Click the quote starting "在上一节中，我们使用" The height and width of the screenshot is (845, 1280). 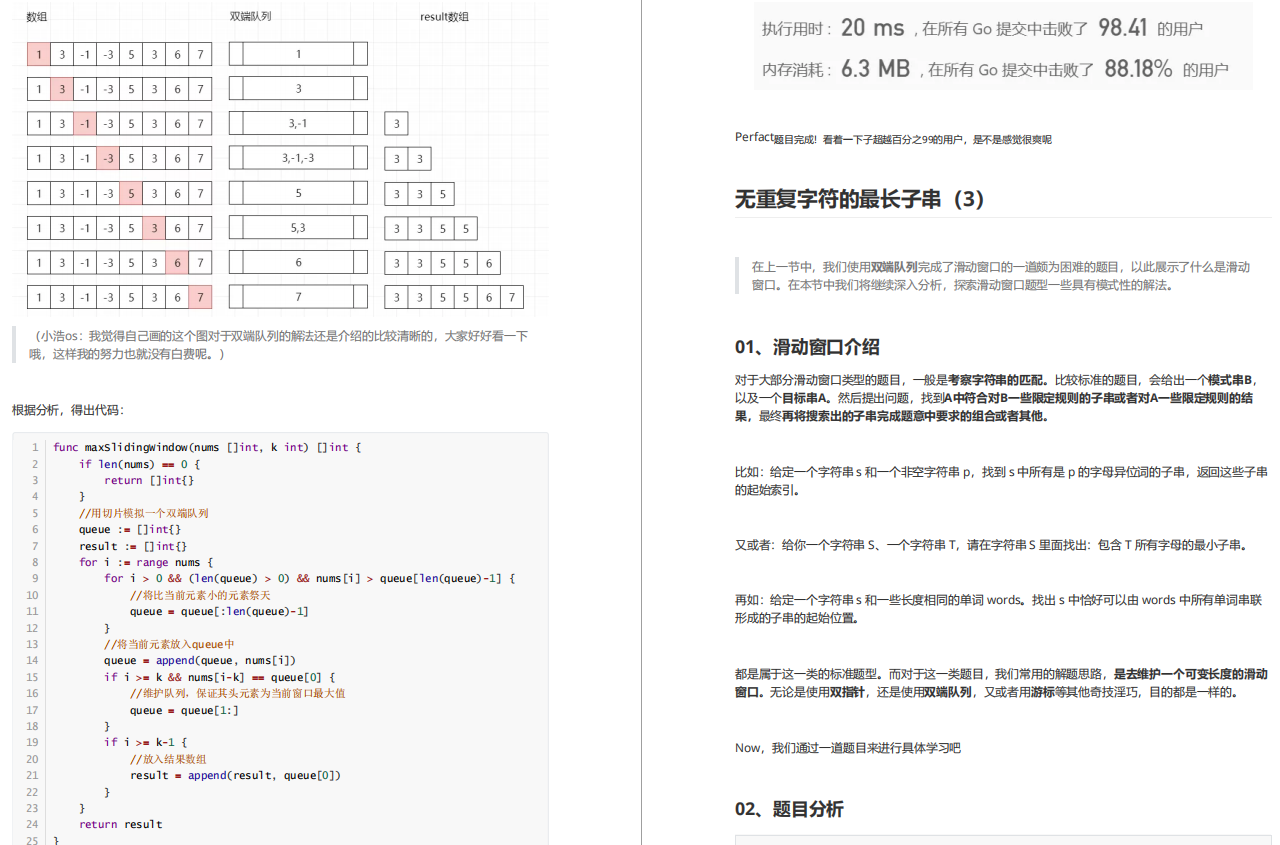[1001, 276]
